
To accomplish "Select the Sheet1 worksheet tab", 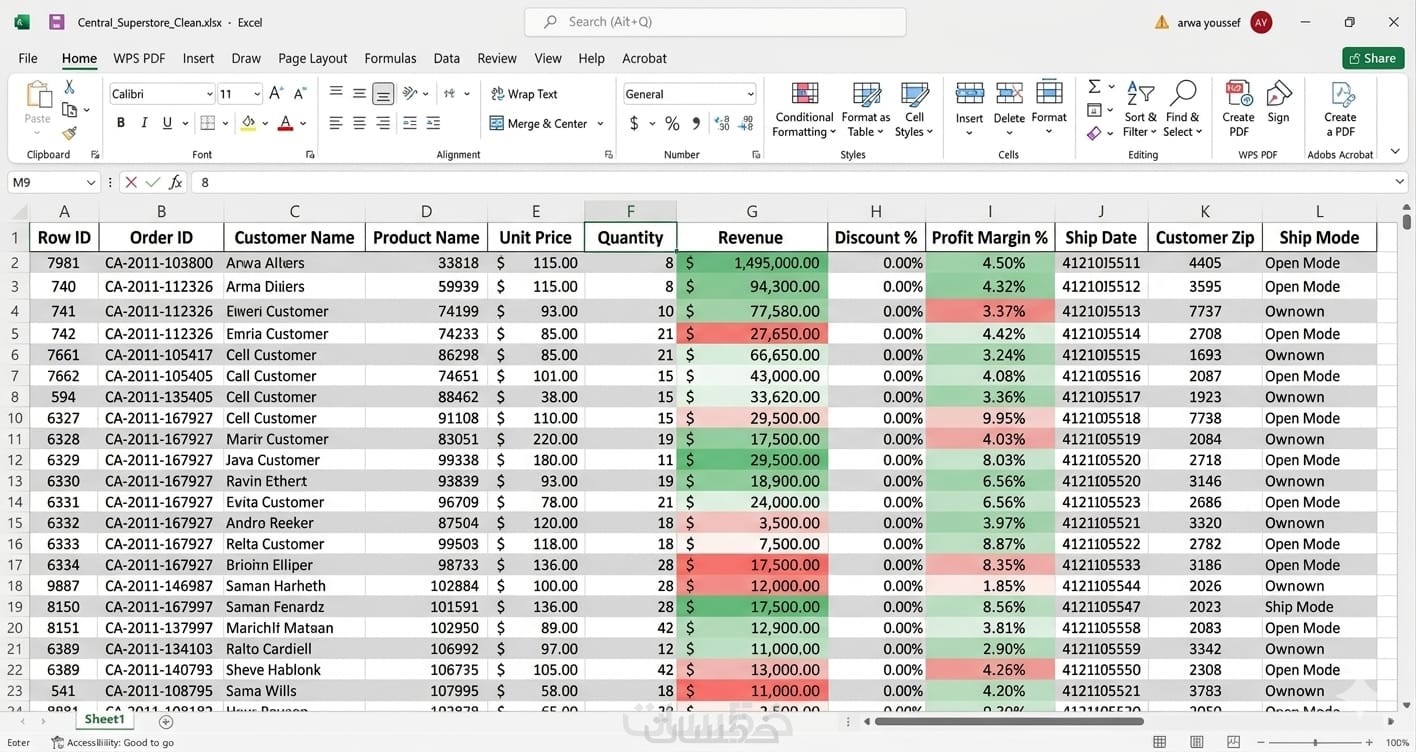I will click(x=104, y=719).
